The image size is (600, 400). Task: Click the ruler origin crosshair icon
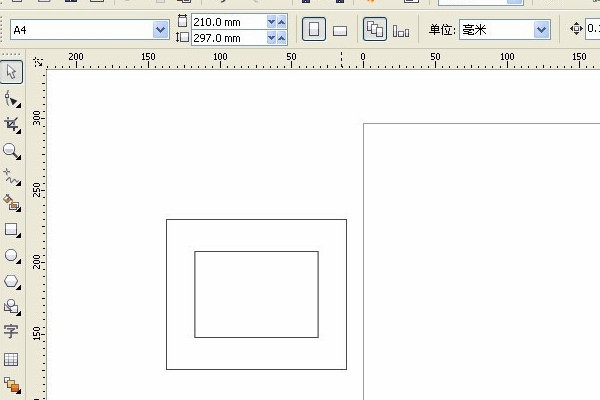click(x=38, y=62)
